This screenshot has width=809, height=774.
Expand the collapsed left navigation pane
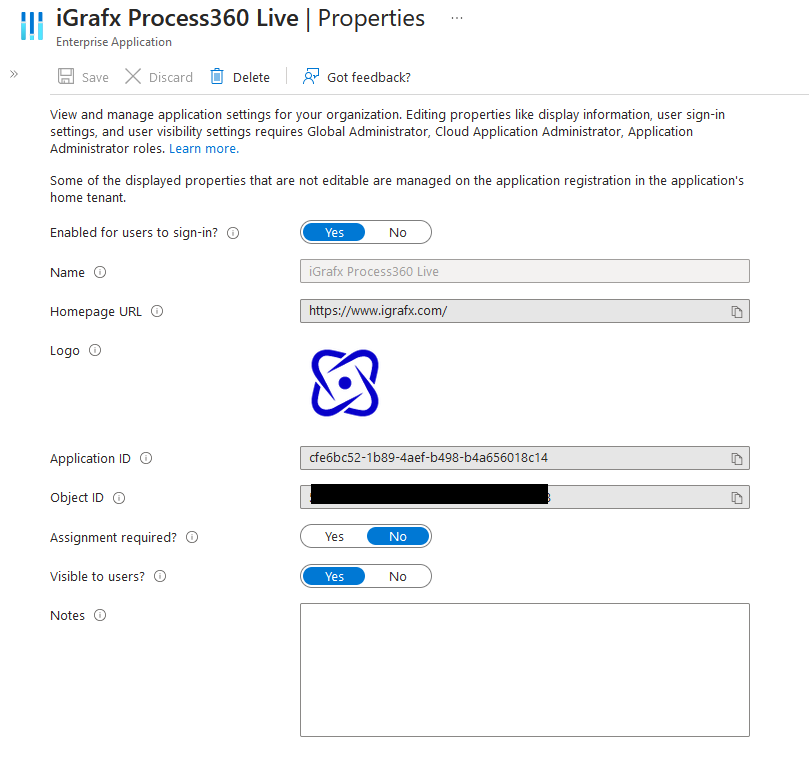[x=13, y=72]
